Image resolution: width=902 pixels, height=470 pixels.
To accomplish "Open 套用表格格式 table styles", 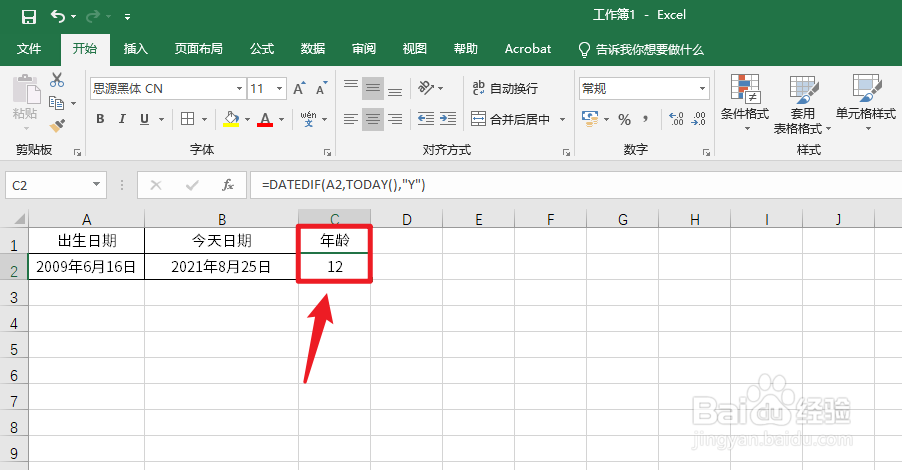I will pos(802,104).
